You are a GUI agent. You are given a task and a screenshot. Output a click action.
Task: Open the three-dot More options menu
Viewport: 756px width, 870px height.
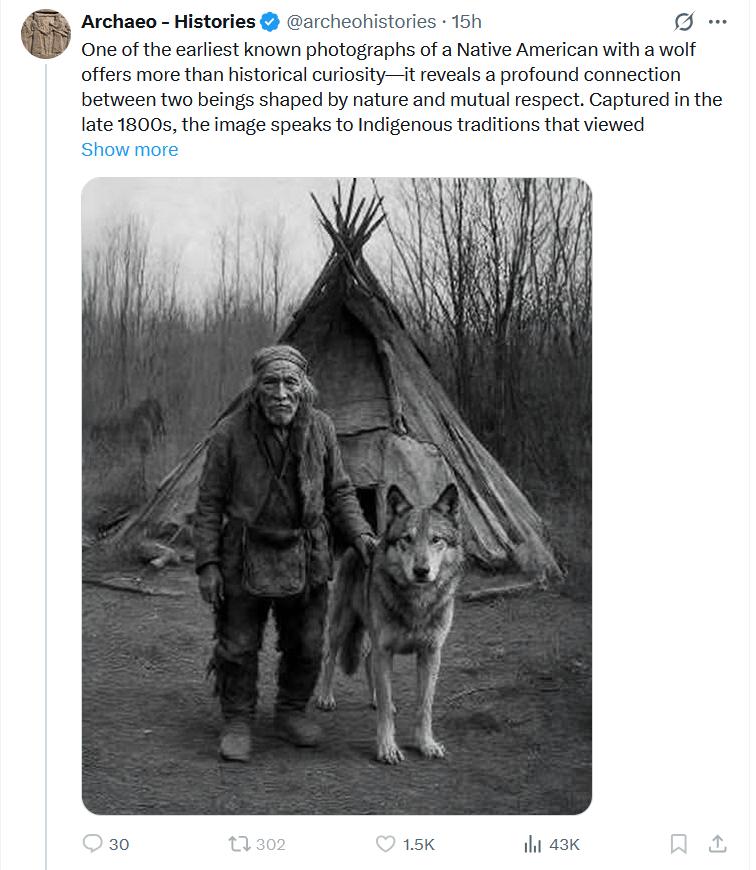pyautogui.click(x=717, y=22)
